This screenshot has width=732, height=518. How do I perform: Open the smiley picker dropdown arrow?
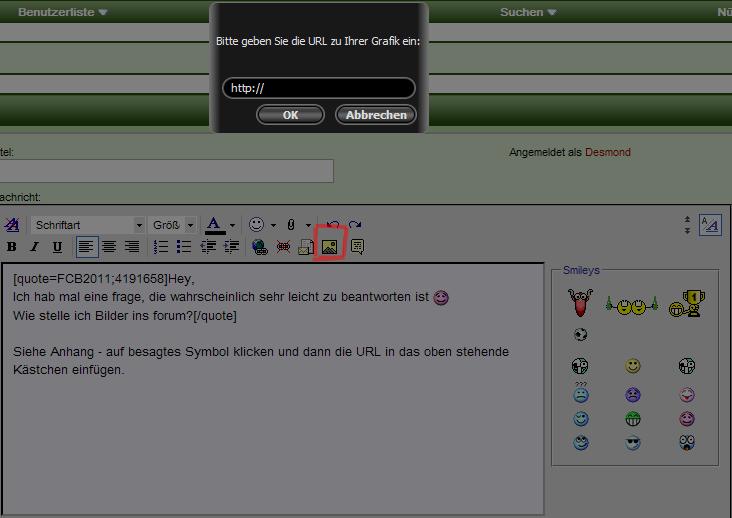coord(273,225)
